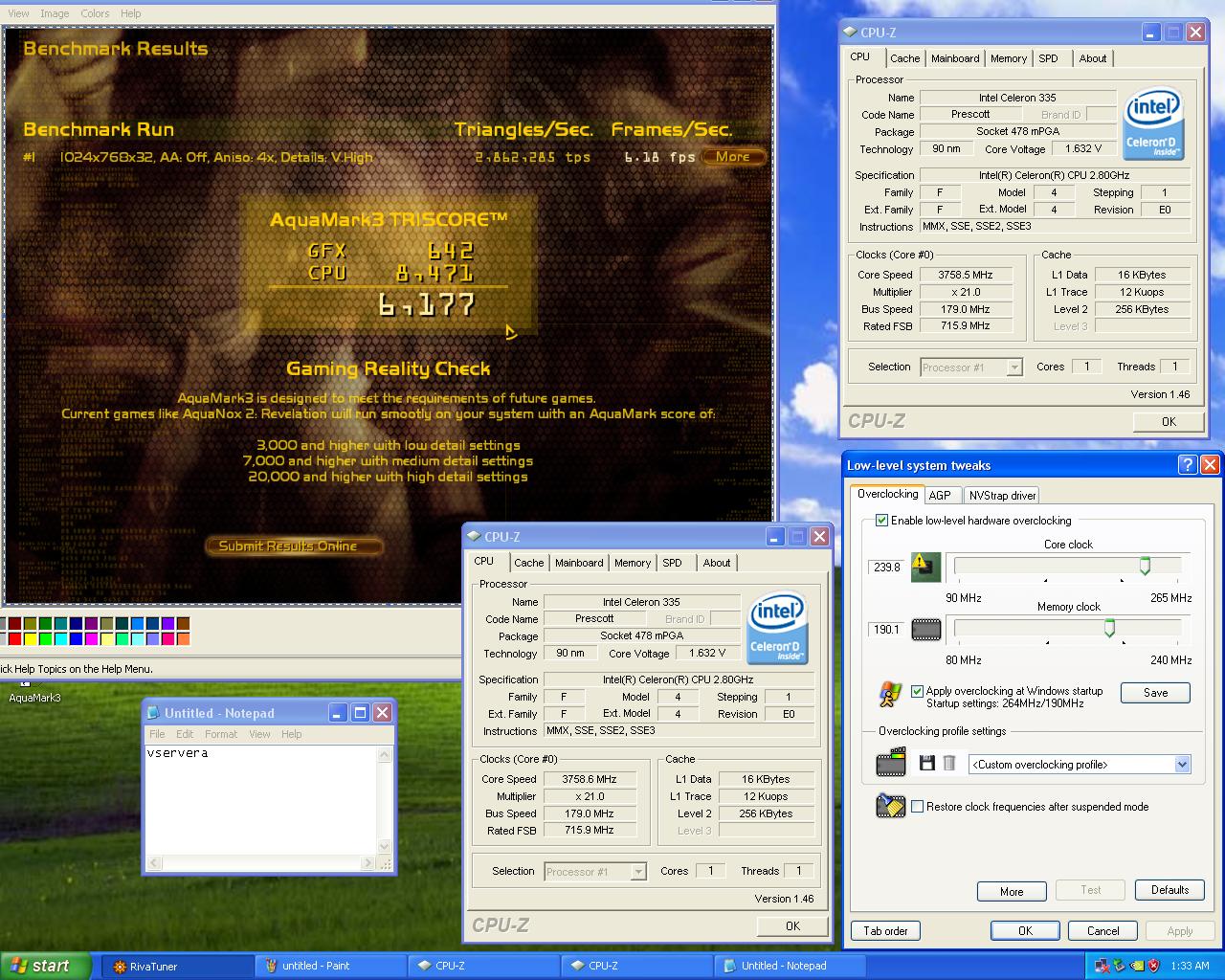Open Processor selection dropdown in lower CPU-Z
Image resolution: width=1225 pixels, height=980 pixels.
(638, 872)
